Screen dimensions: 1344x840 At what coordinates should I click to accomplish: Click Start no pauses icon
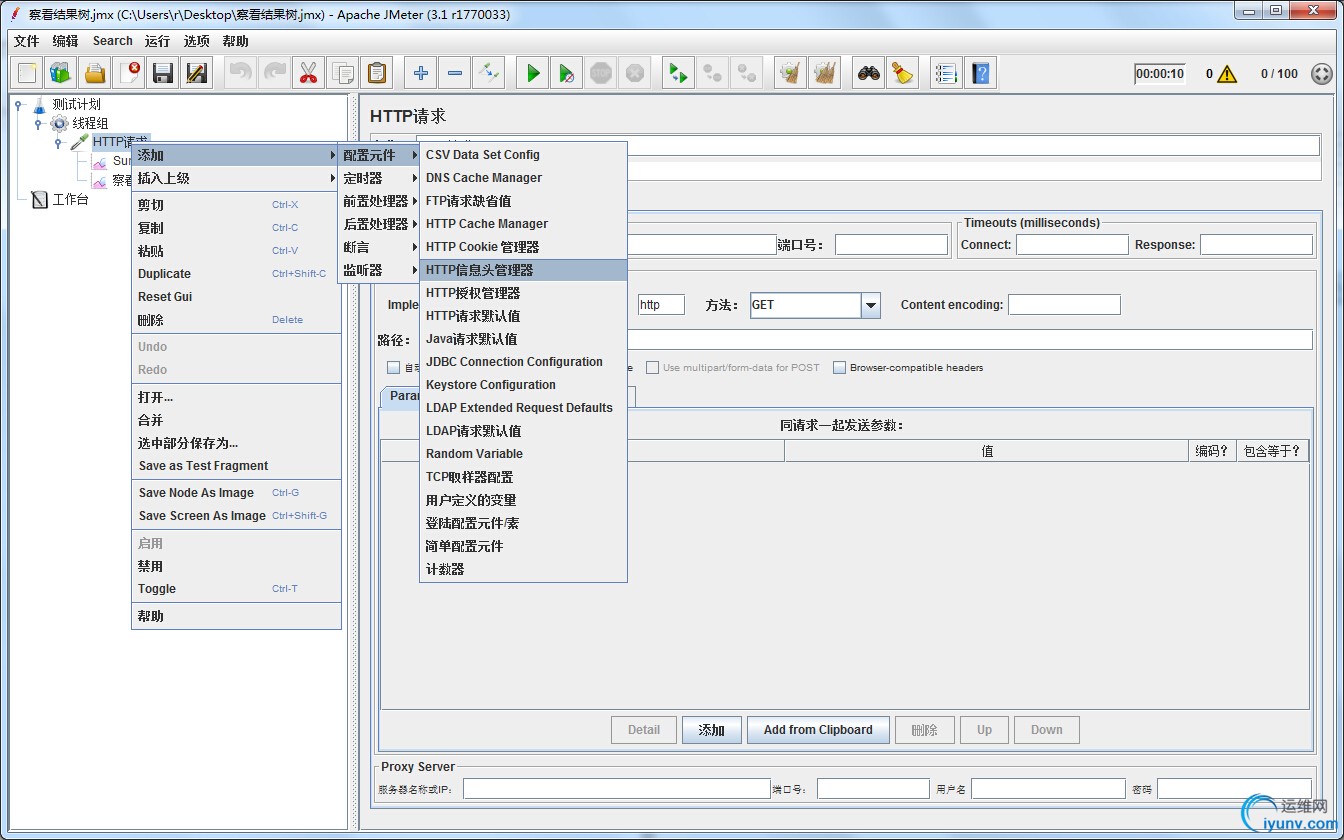(567, 73)
